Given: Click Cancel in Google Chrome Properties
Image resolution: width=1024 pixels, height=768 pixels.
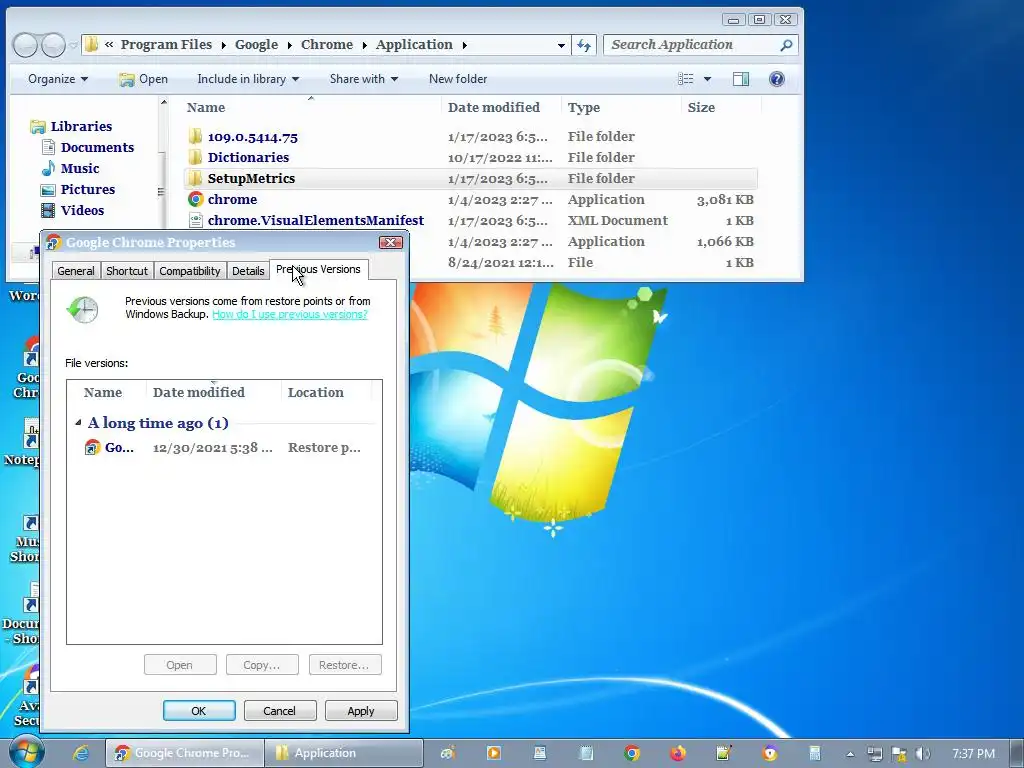Looking at the screenshot, I should [280, 711].
